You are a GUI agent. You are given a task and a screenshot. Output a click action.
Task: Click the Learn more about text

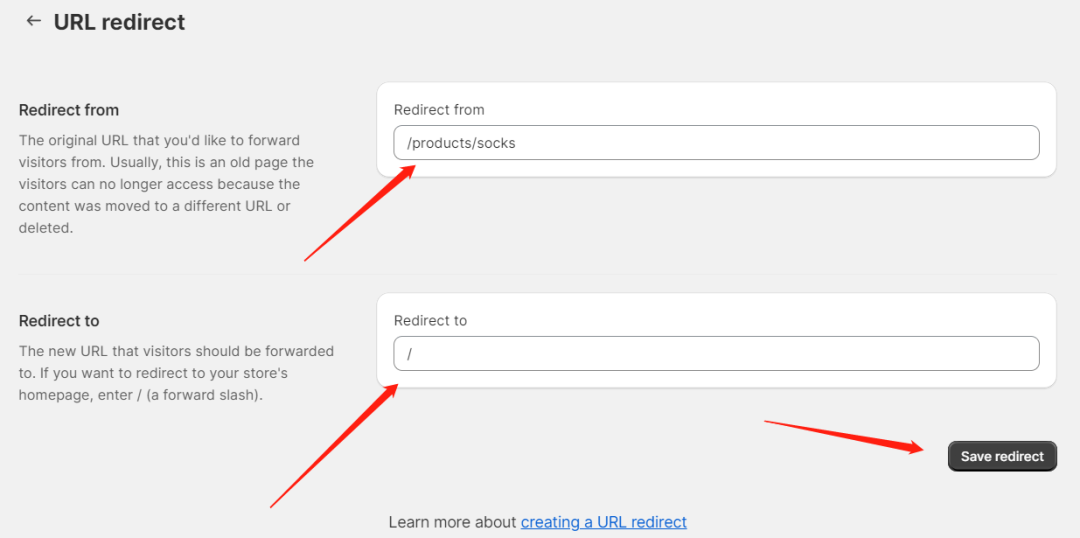pyautogui.click(x=453, y=522)
